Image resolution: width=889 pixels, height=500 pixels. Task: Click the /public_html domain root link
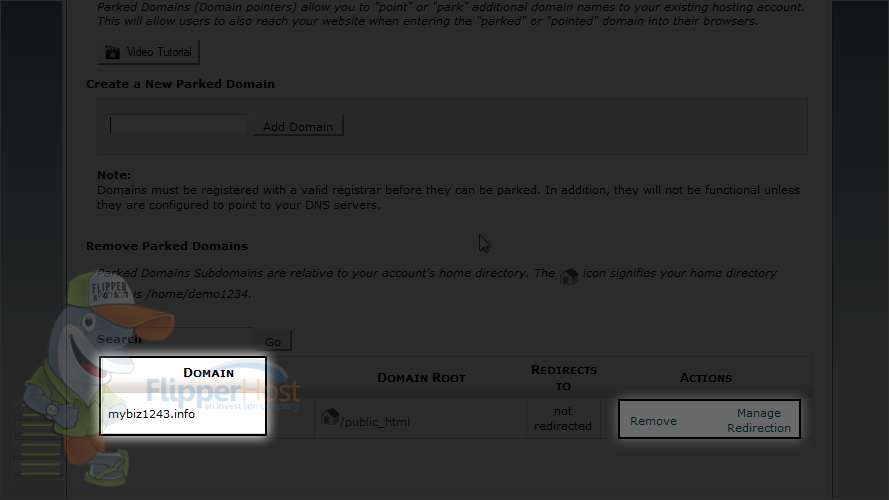pyautogui.click(x=375, y=422)
